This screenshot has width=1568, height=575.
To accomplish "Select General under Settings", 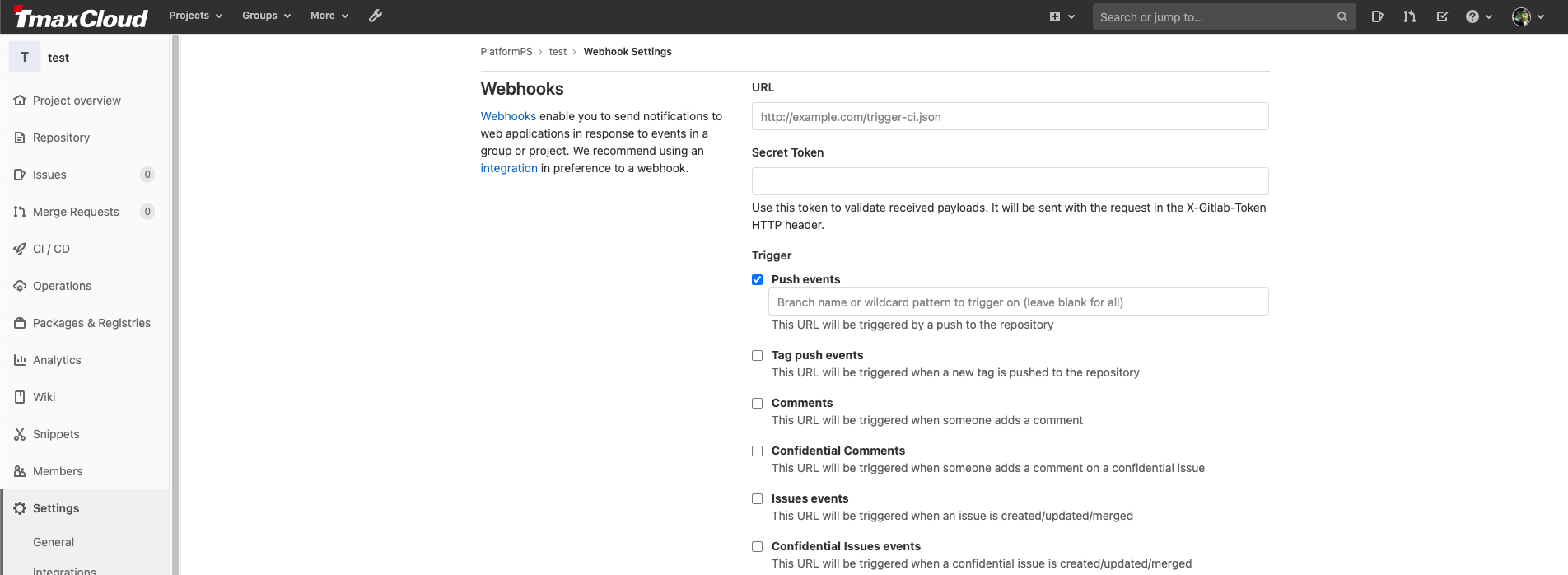I will tap(54, 542).
